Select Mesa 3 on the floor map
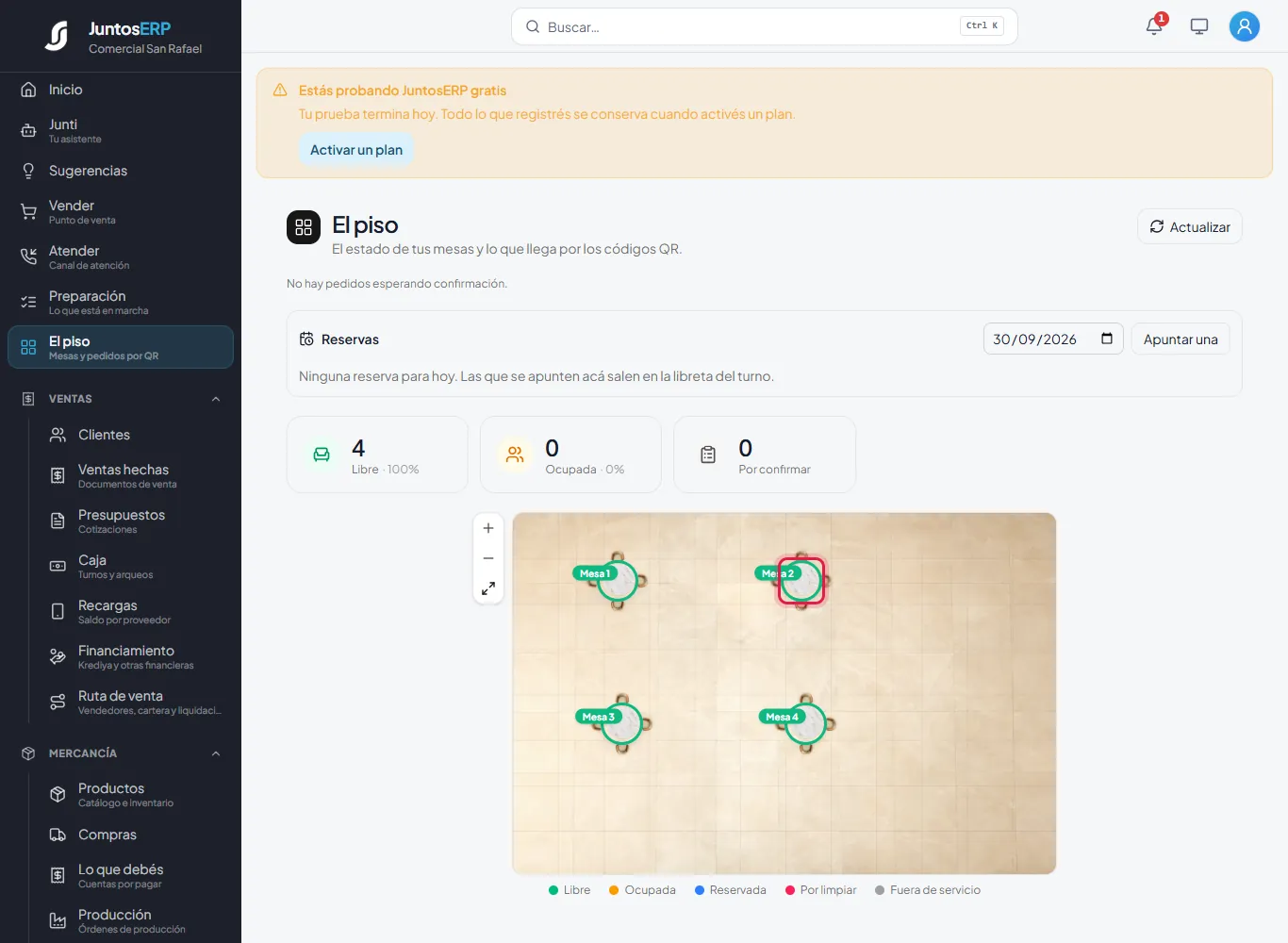Screen dimensions: 1288x943 [x=622, y=724]
